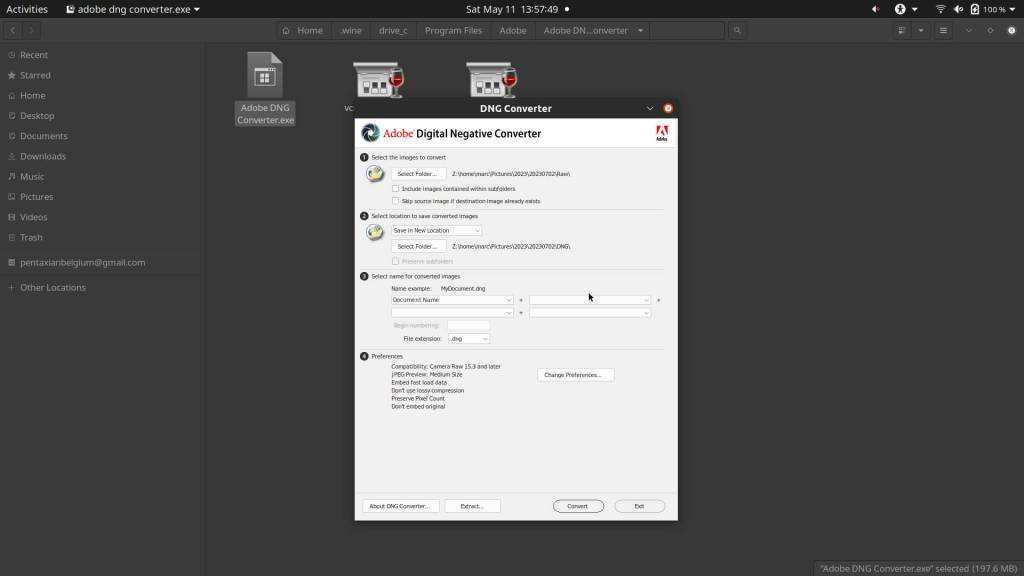1024x576 pixels.
Task: Click the source path text ending in Raw\
Action: pyautogui.click(x=511, y=174)
